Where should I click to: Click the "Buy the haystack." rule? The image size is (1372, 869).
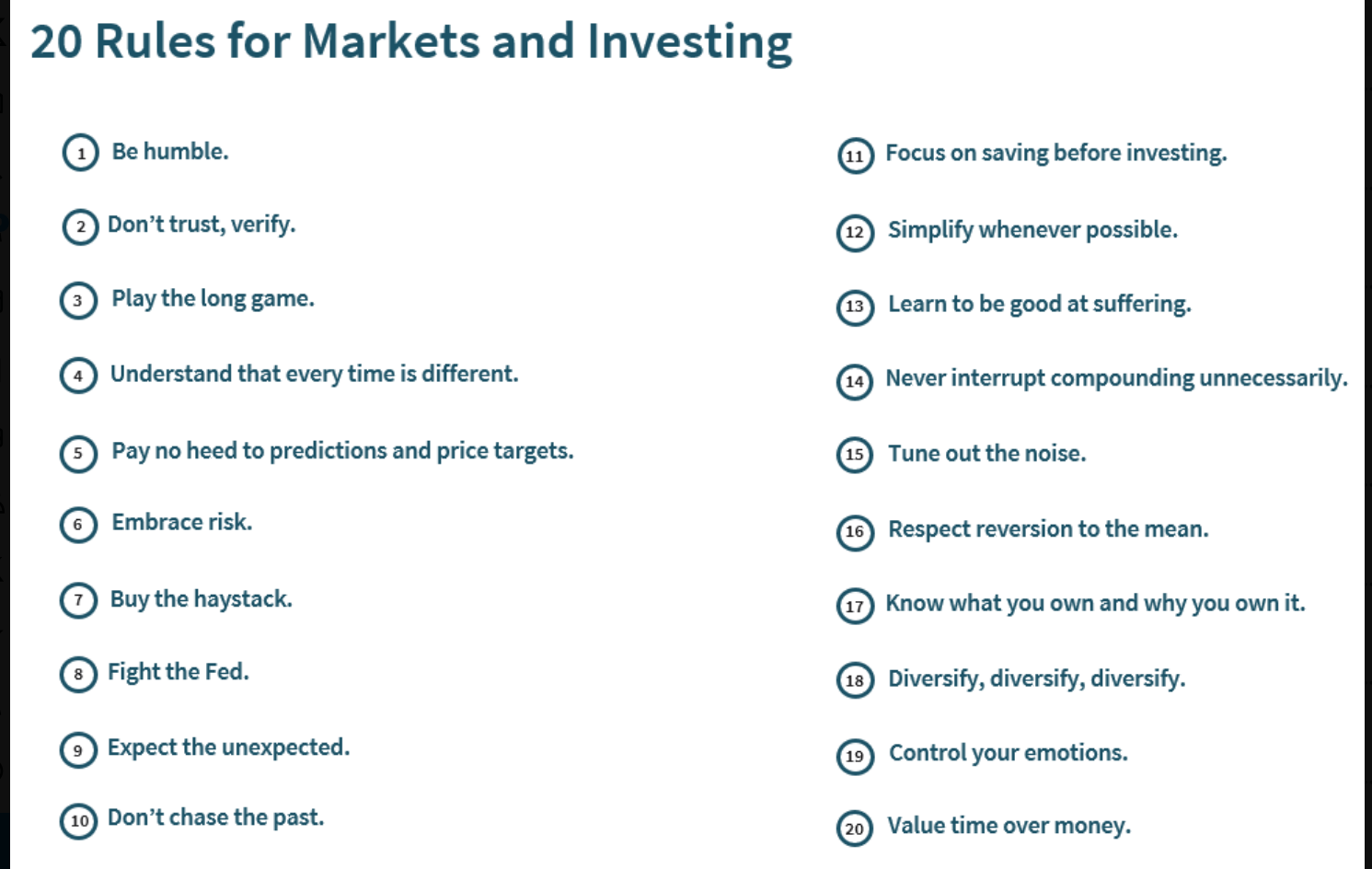tap(202, 599)
